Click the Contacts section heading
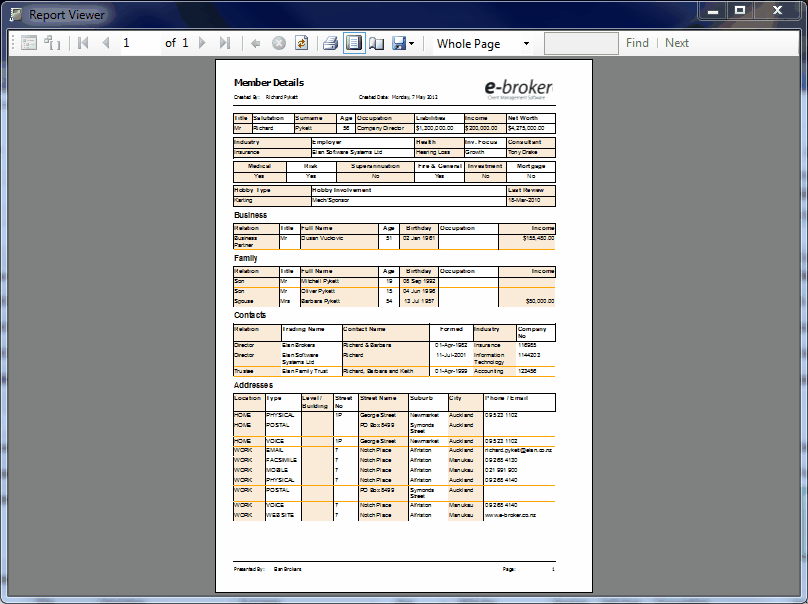Screen dimensions: 808x604 [250, 315]
